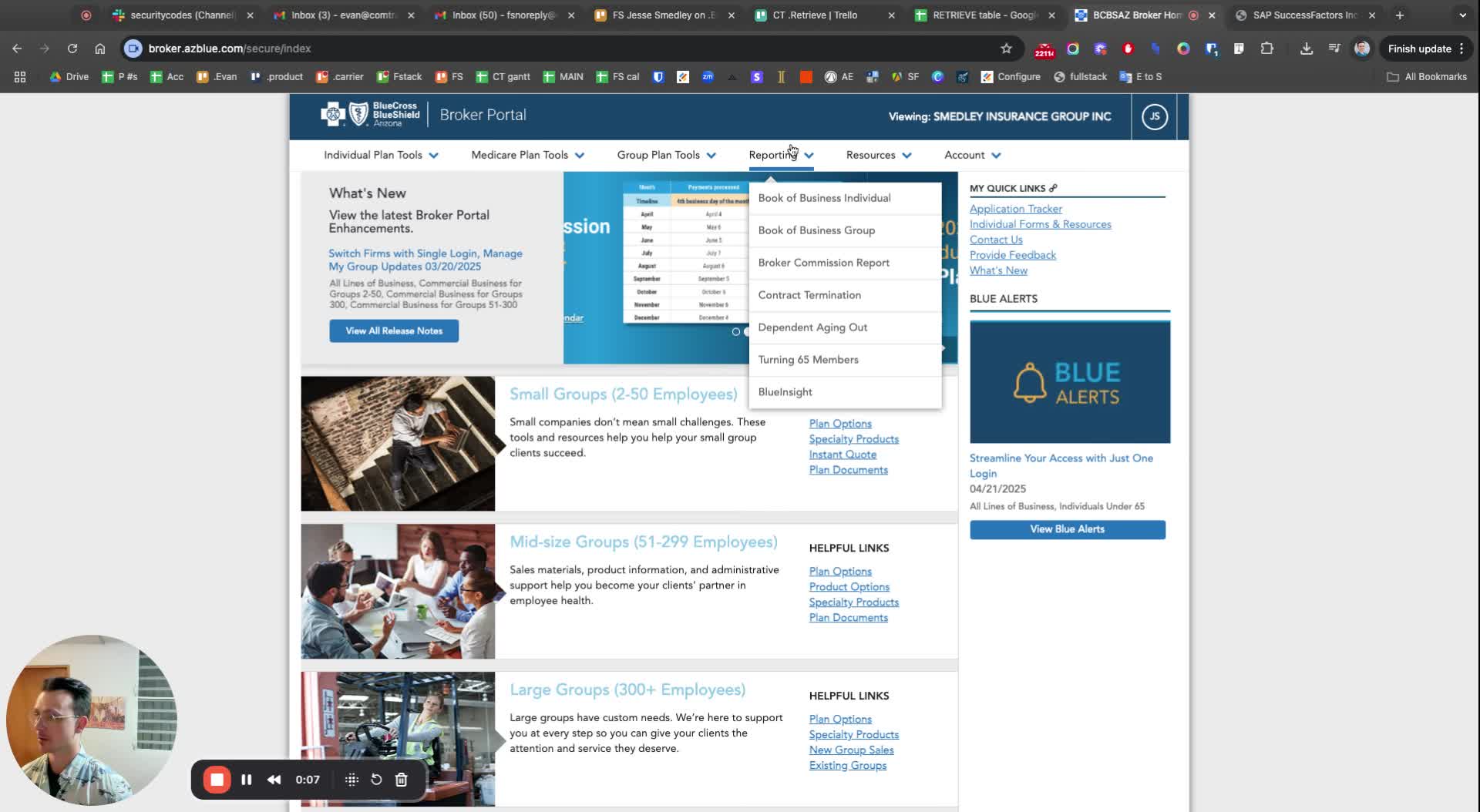Viewport: 1480px width, 812px height.
Task: Open a new browser tab
Action: [x=1400, y=15]
